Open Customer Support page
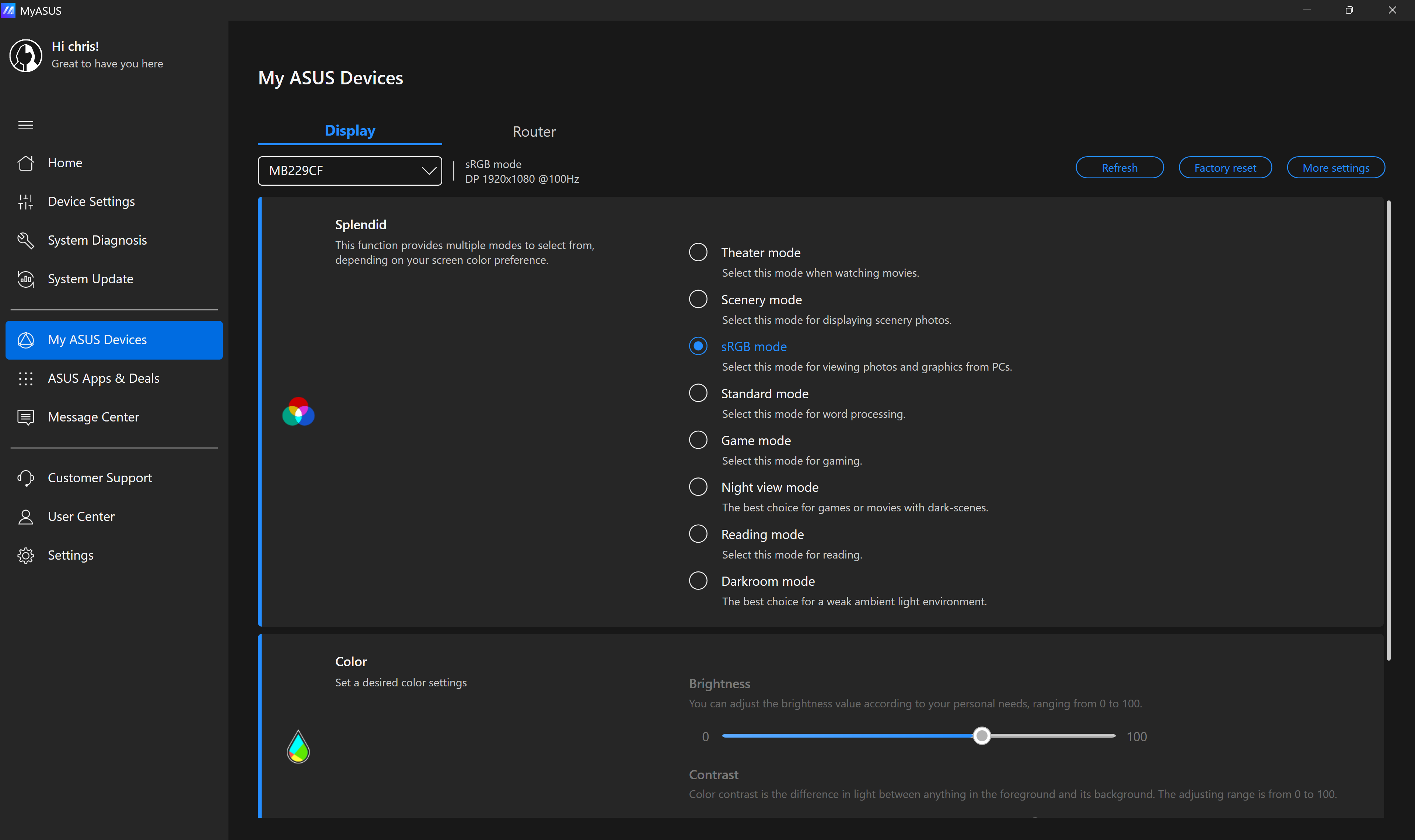 point(114,478)
